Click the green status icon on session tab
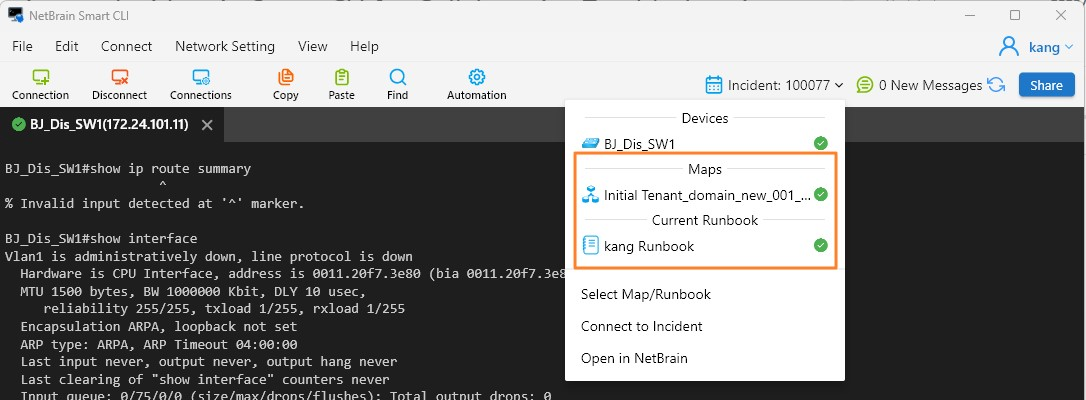Image resolution: width=1086 pixels, height=400 pixels. tap(19, 125)
